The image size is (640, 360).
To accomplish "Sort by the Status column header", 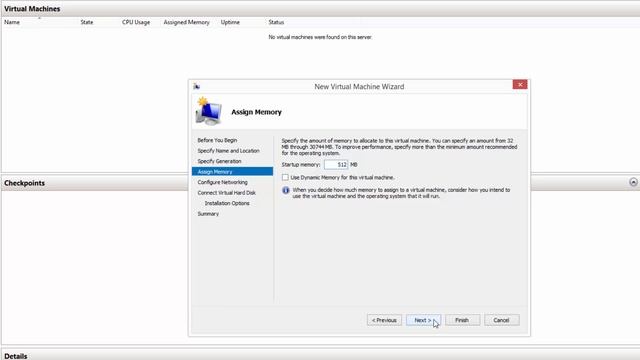I will [276, 22].
